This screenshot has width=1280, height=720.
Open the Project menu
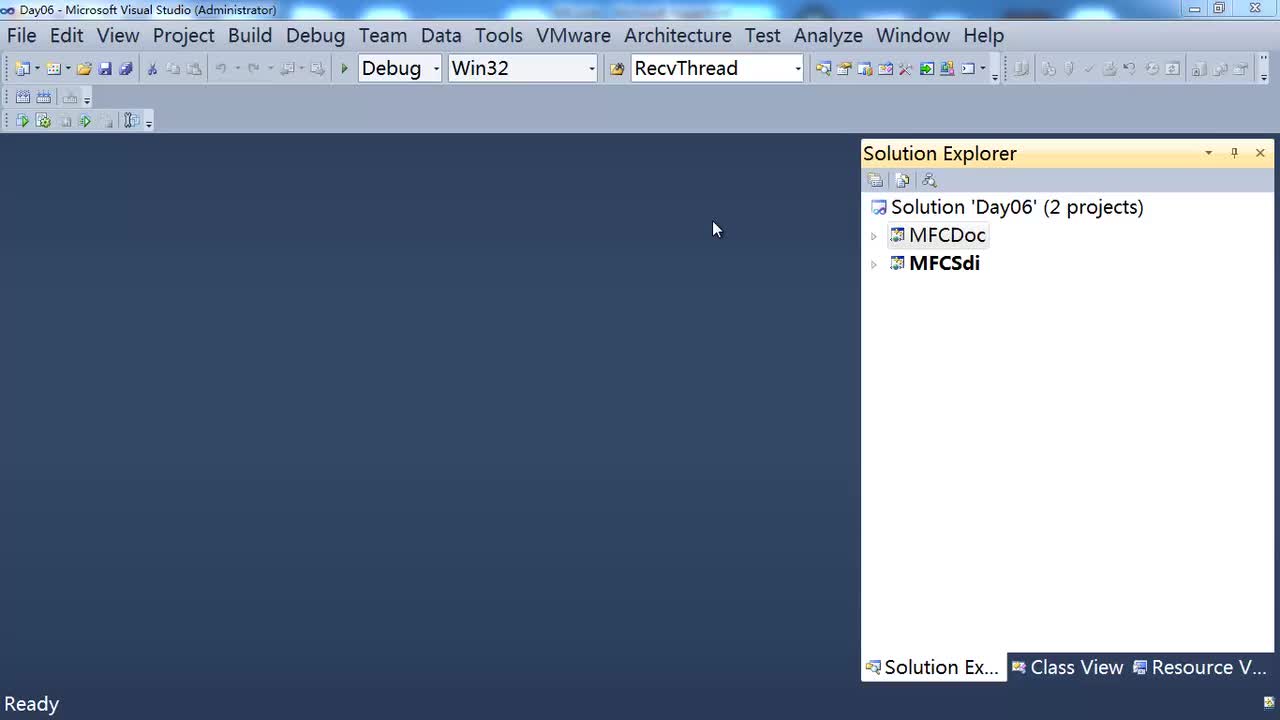click(184, 35)
